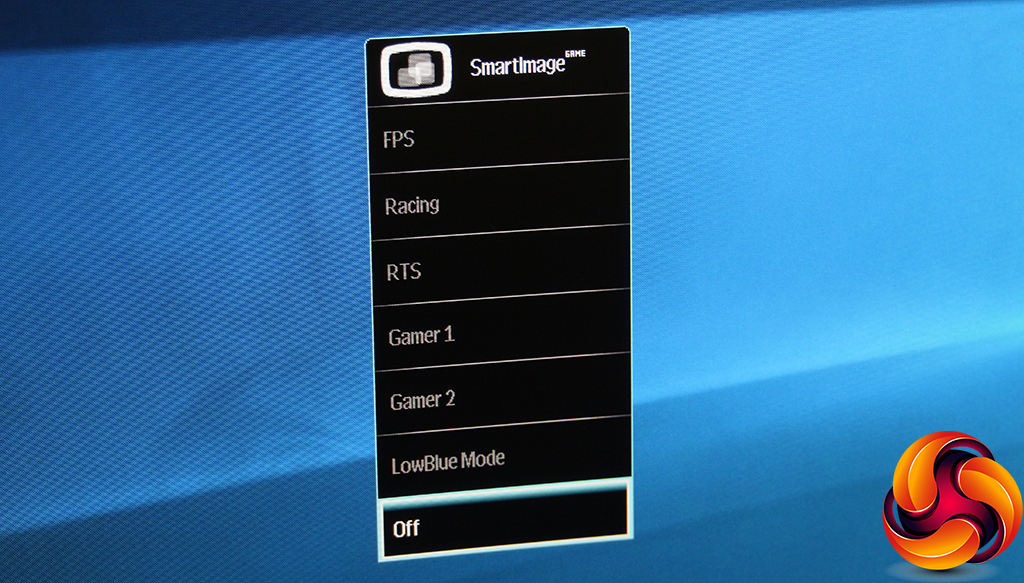The width and height of the screenshot is (1024, 583).
Task: Choose the Racing preset
Action: click(500, 201)
